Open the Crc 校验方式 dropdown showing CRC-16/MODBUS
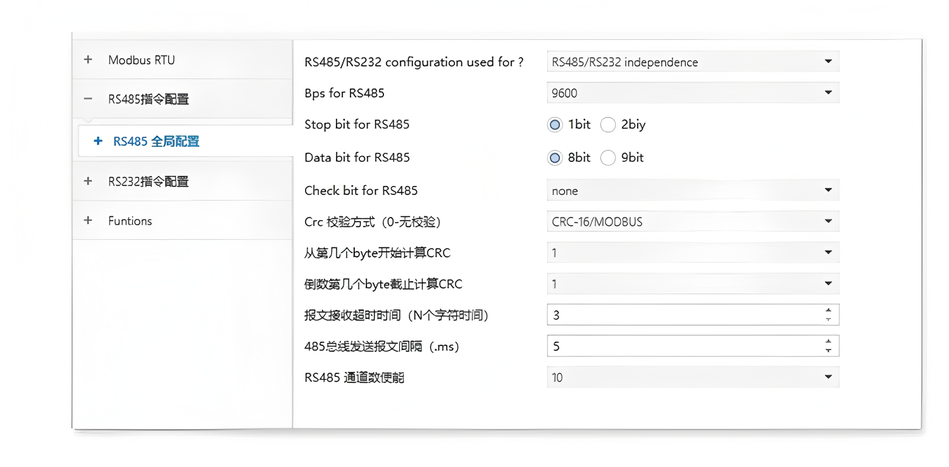The width and height of the screenshot is (949, 467). coord(693,222)
